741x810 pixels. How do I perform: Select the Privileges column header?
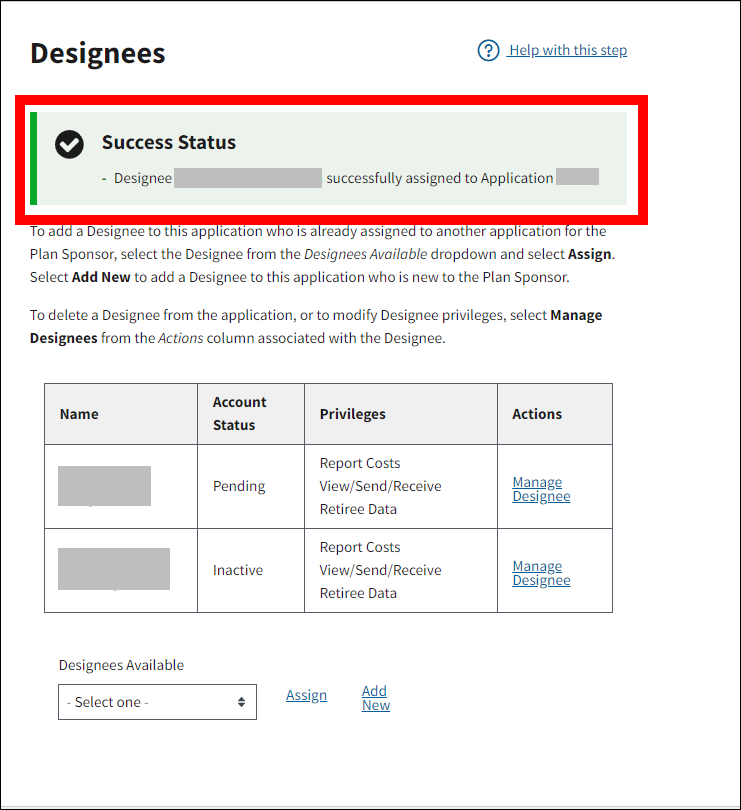tap(352, 414)
